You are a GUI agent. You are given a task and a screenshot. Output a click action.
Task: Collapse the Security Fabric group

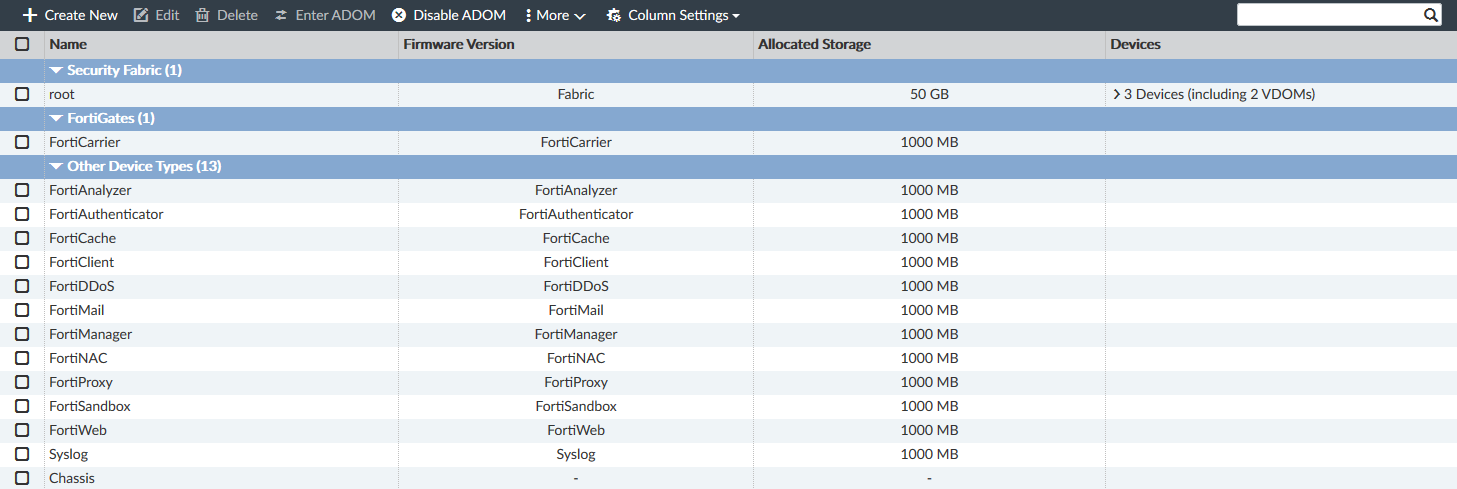56,70
